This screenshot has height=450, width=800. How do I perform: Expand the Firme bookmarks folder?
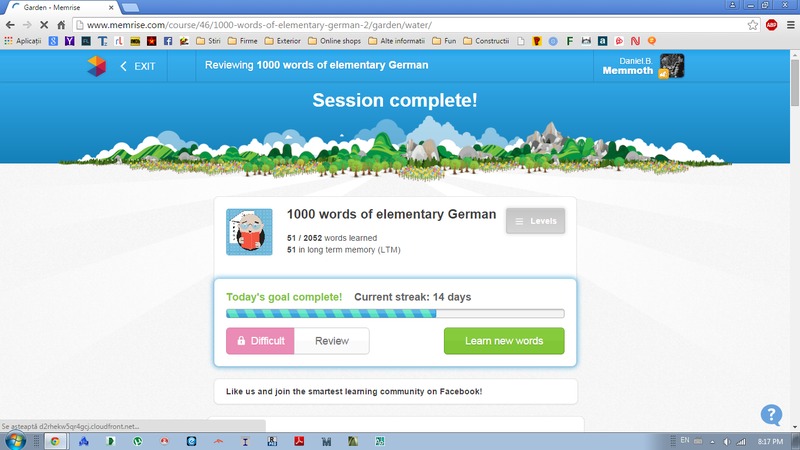click(242, 41)
